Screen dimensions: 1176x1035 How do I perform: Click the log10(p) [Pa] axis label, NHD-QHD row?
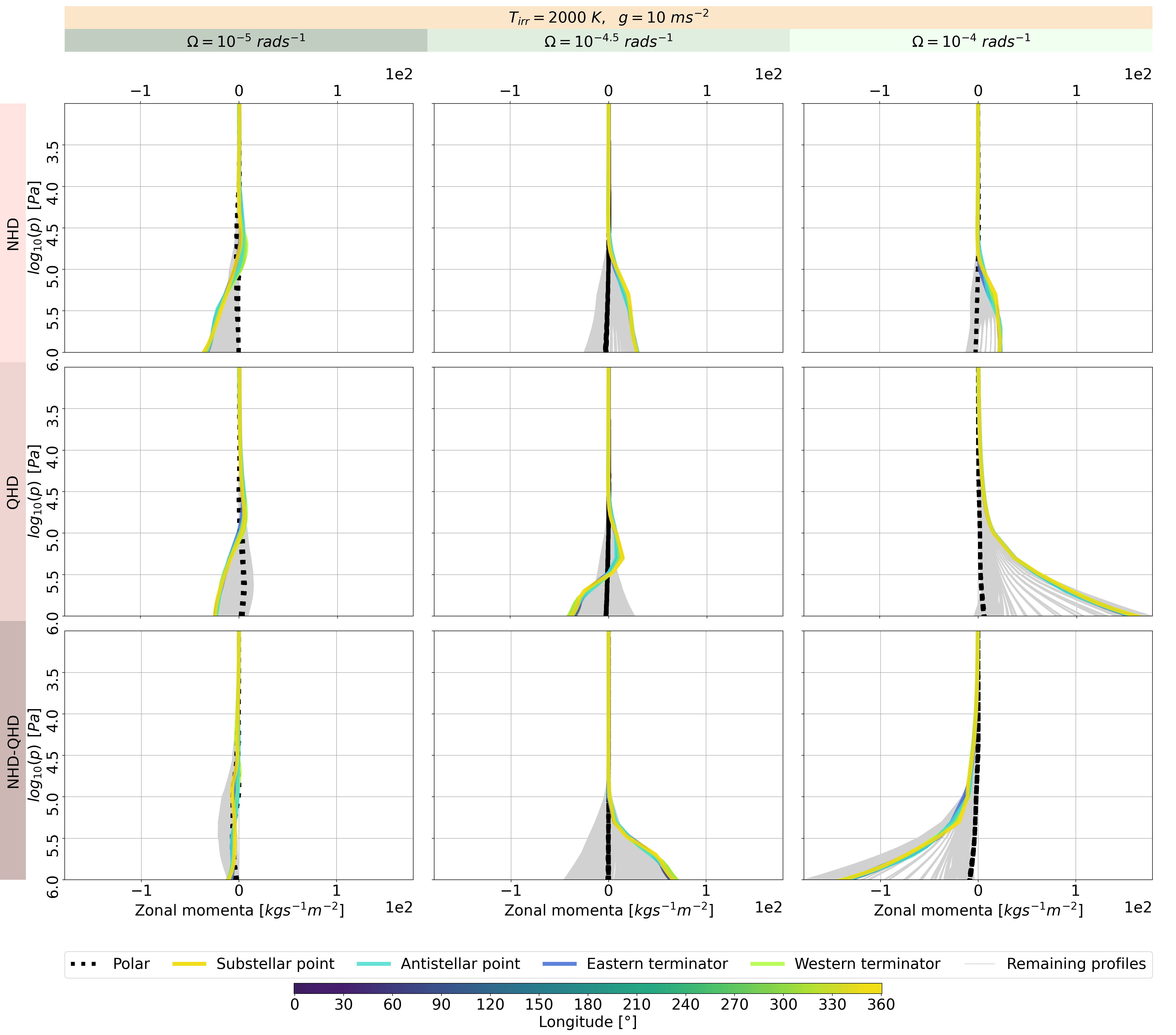(35, 755)
